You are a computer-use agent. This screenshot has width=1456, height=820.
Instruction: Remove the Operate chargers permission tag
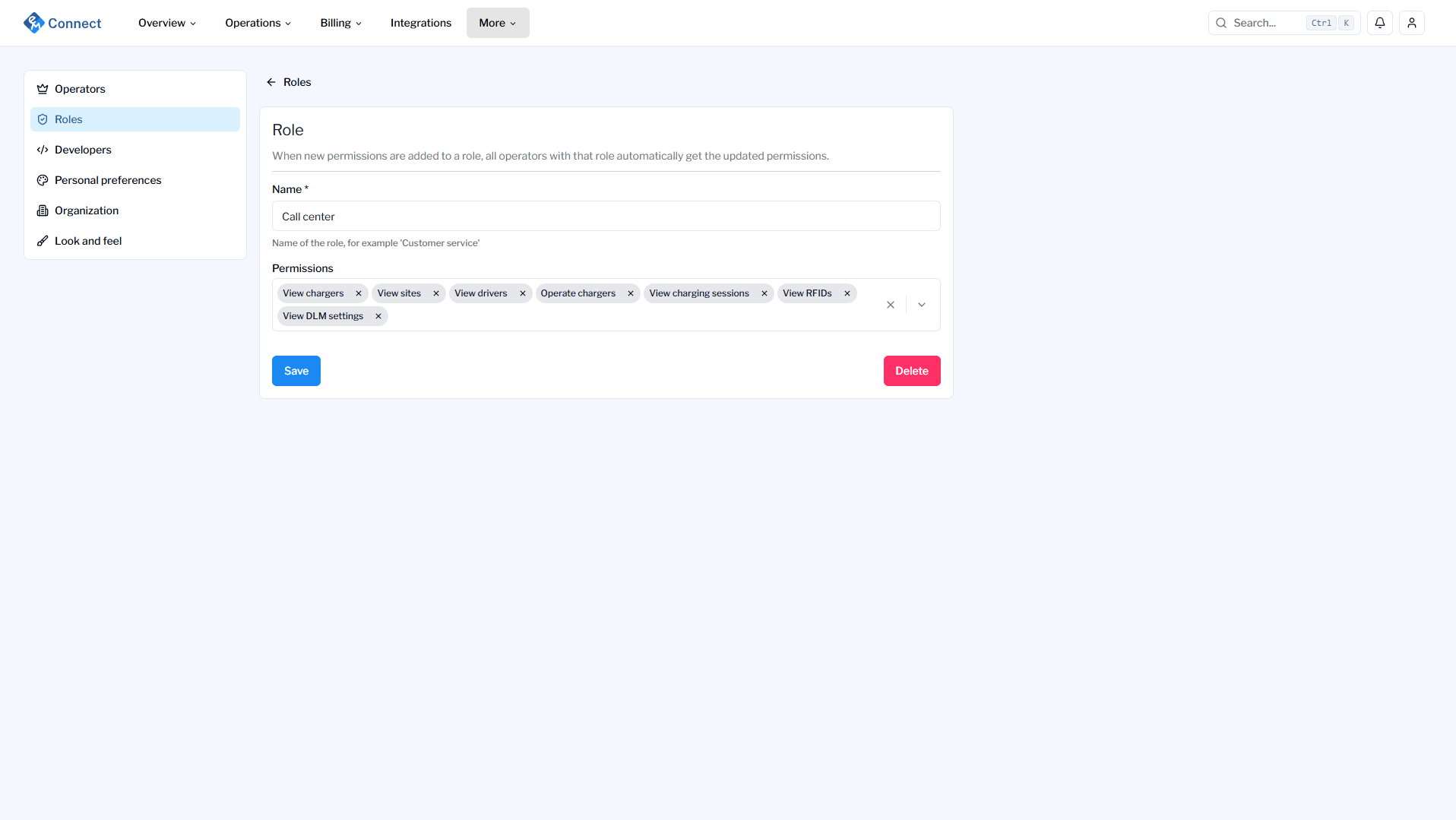click(x=631, y=293)
